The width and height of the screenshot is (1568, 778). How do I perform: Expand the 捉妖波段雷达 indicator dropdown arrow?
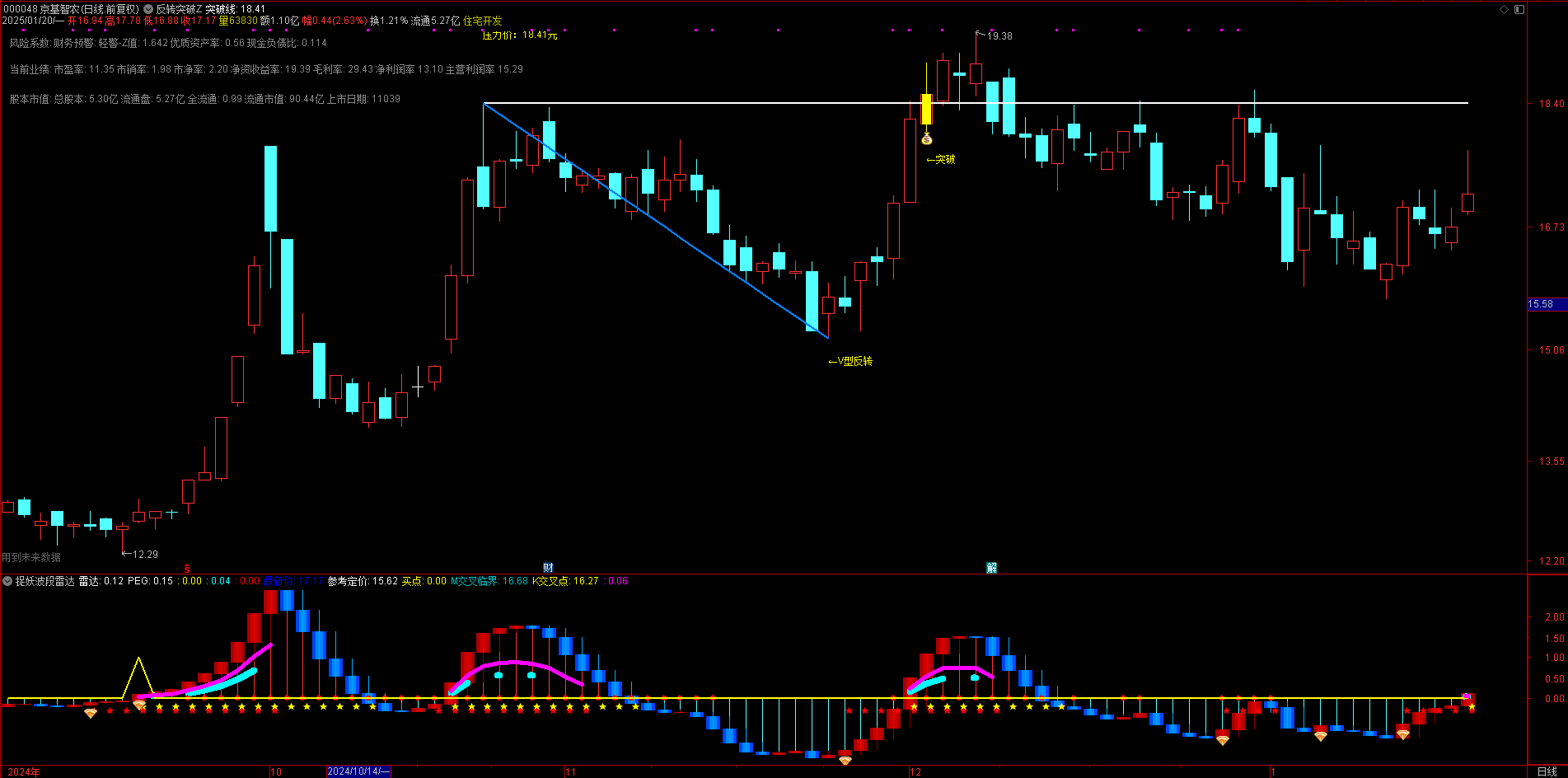pos(7,581)
